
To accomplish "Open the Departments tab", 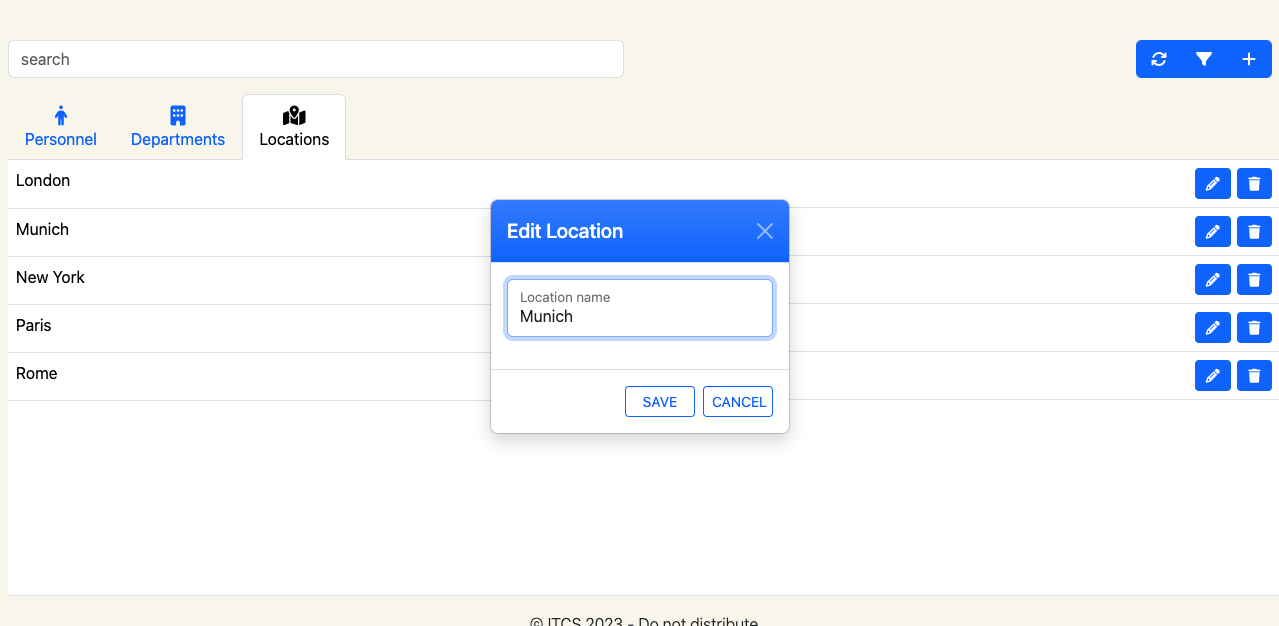I will 178,127.
